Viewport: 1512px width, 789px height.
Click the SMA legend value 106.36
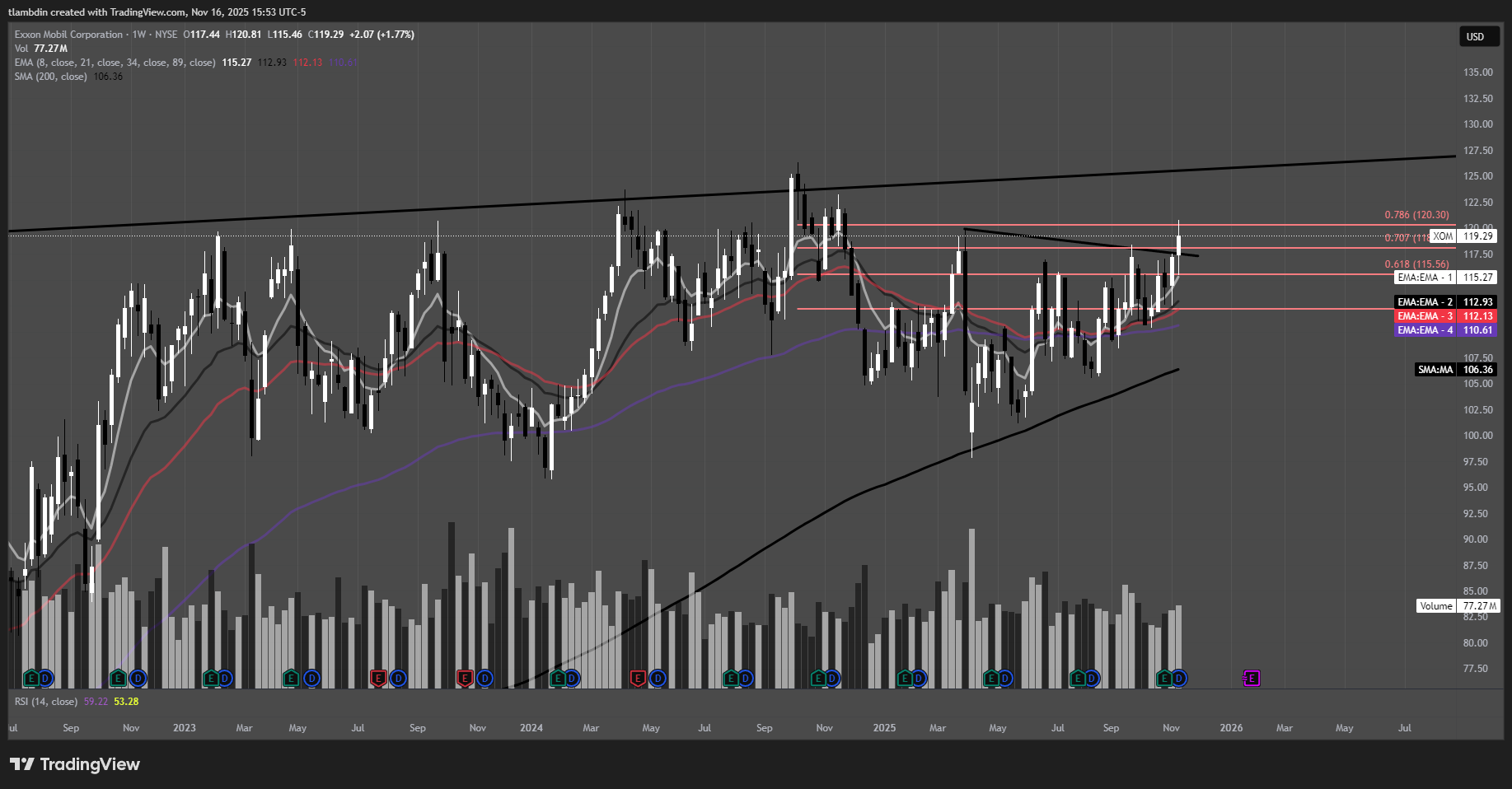[x=108, y=77]
